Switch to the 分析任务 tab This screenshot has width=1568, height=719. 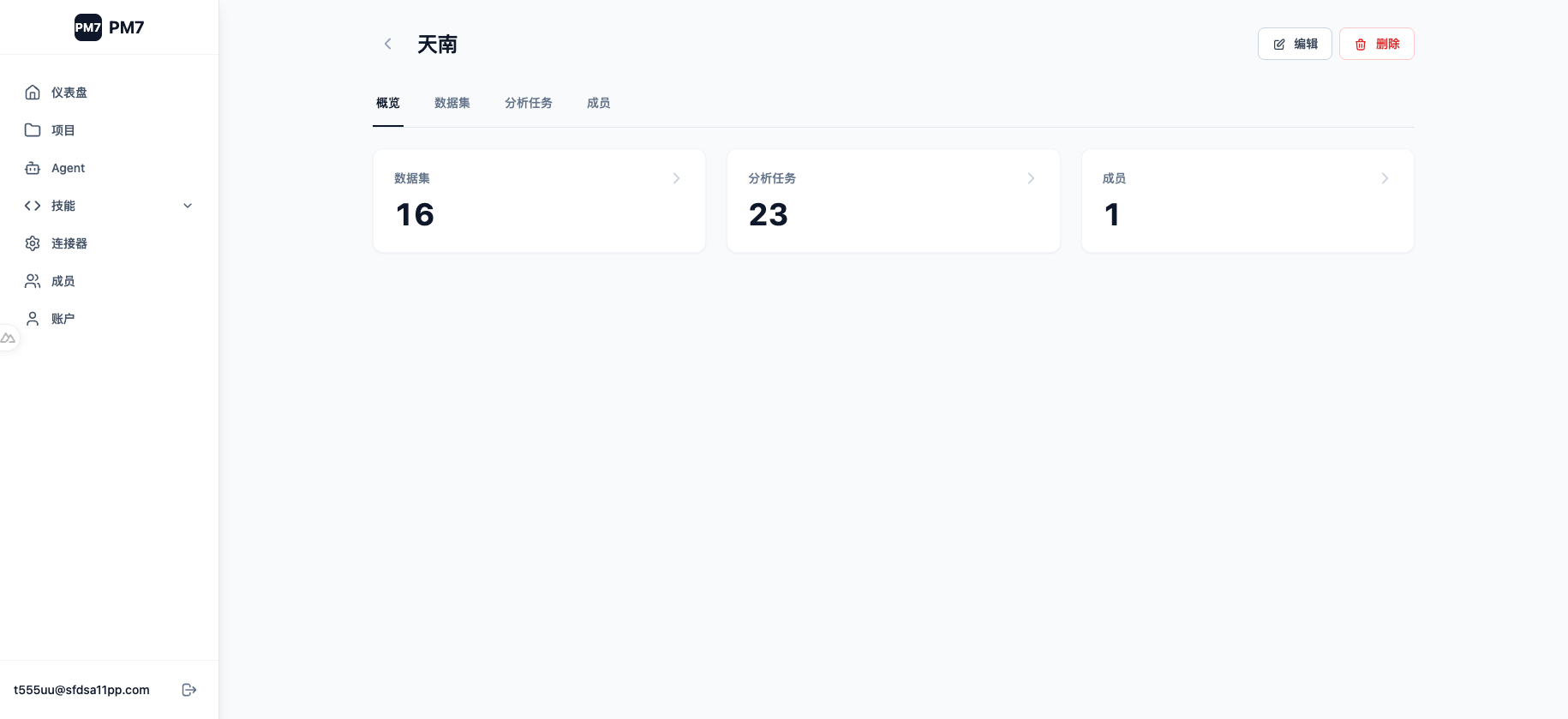(x=529, y=103)
